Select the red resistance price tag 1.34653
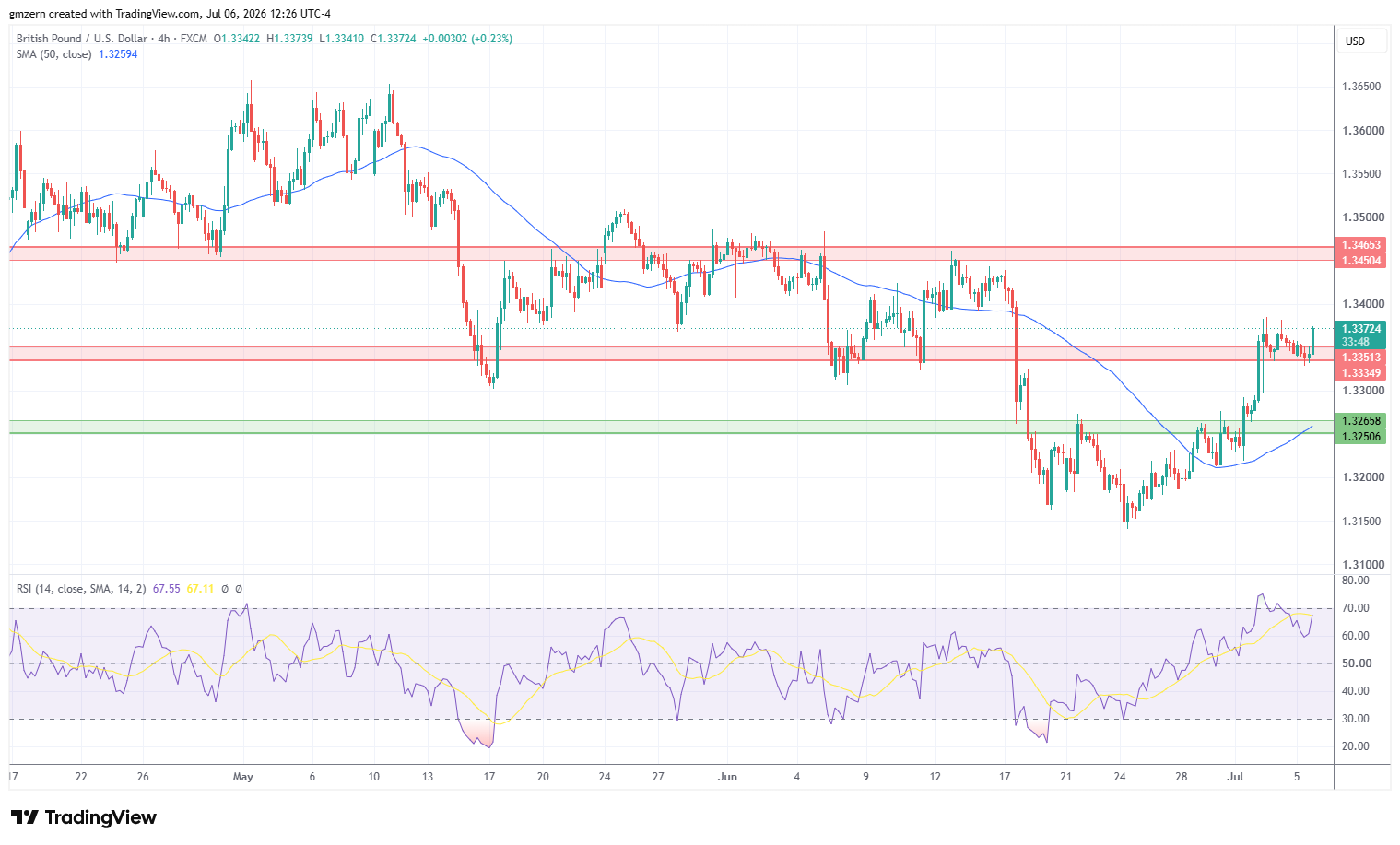The image size is (1400, 845). pos(1361,245)
